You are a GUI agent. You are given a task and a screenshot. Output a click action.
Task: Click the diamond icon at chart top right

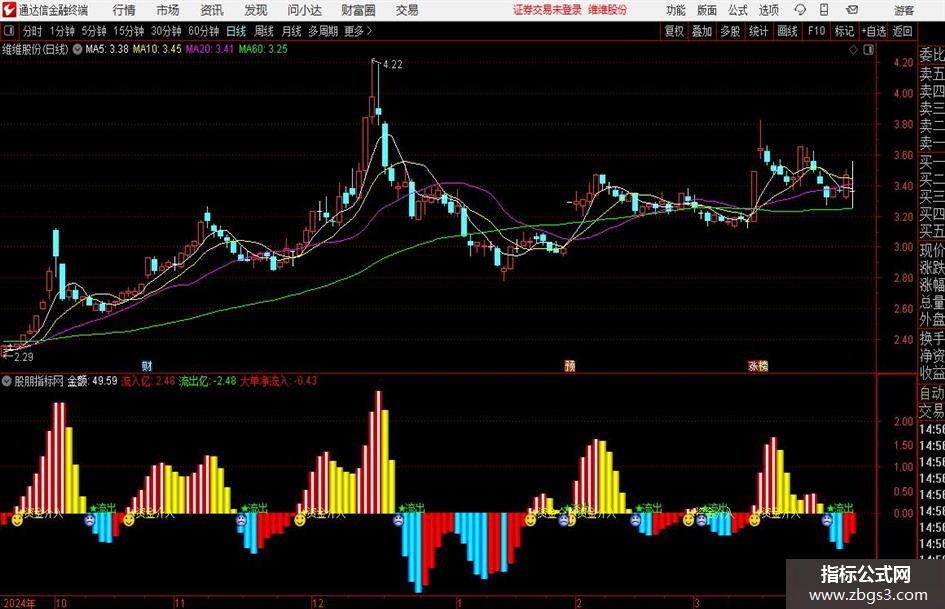(x=853, y=49)
